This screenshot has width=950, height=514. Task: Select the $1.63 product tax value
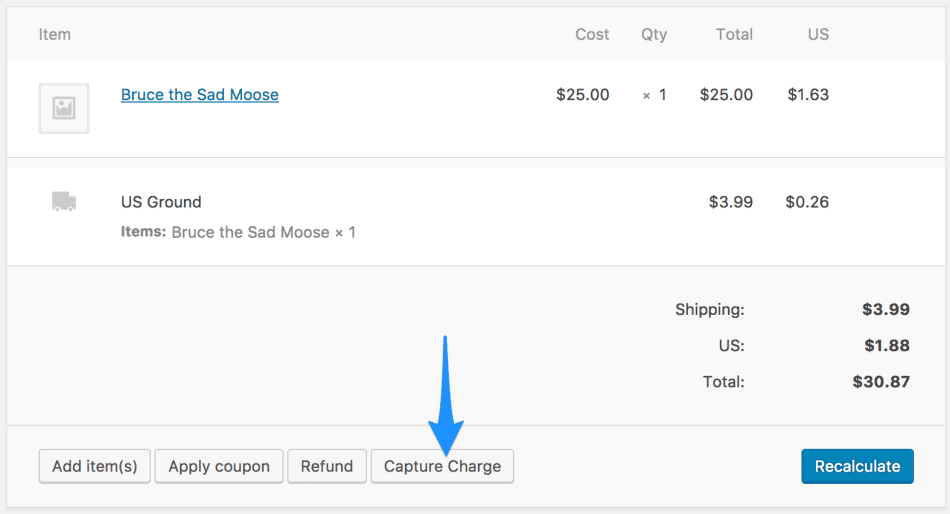click(x=808, y=95)
